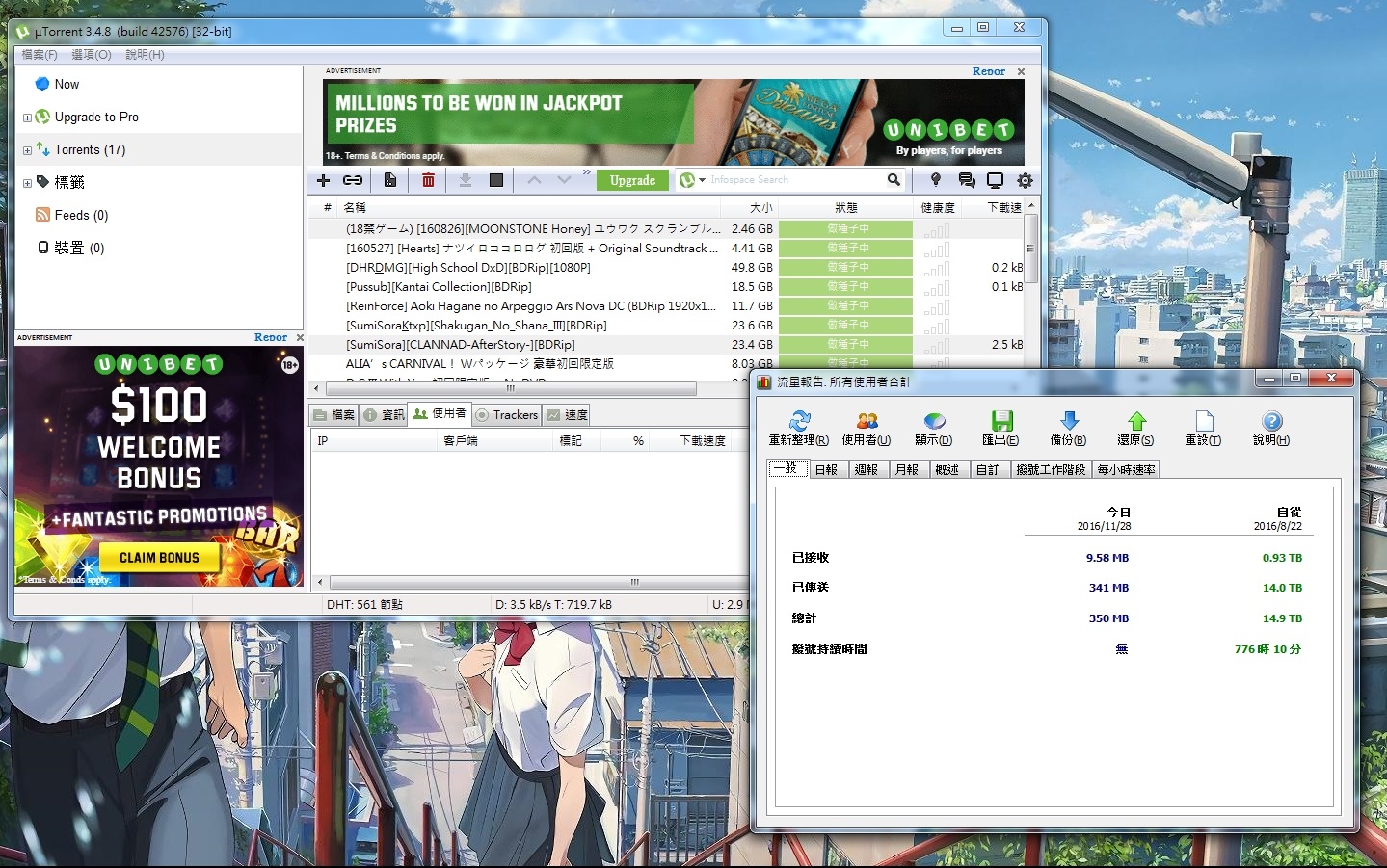Click Move Up Queue arrow icon
The height and width of the screenshot is (868, 1387).
[x=535, y=180]
